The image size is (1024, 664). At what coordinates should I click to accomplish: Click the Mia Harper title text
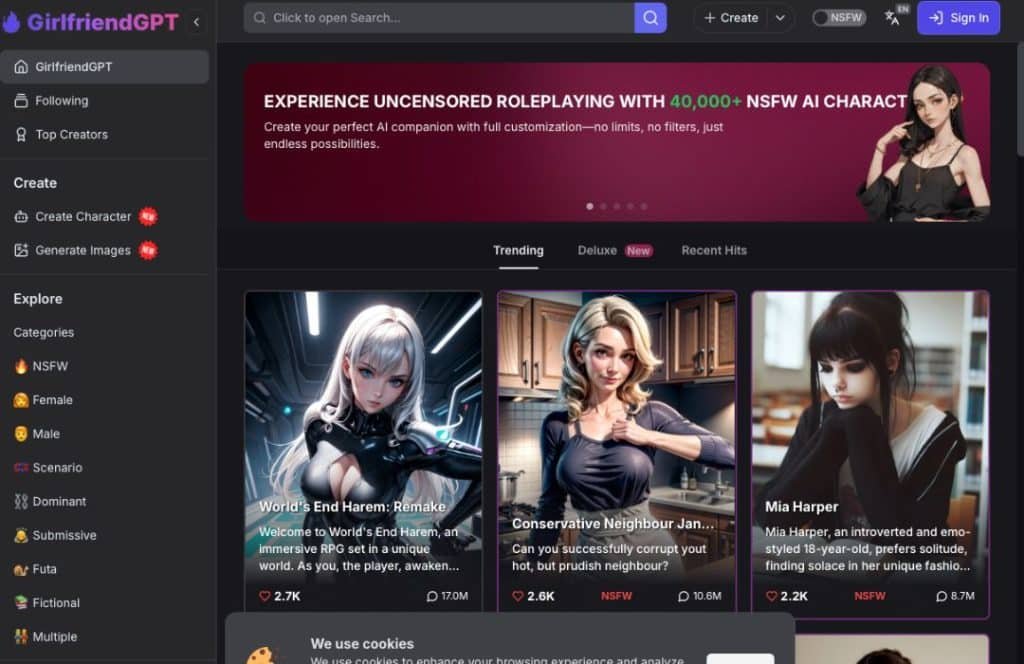pyautogui.click(x=801, y=507)
